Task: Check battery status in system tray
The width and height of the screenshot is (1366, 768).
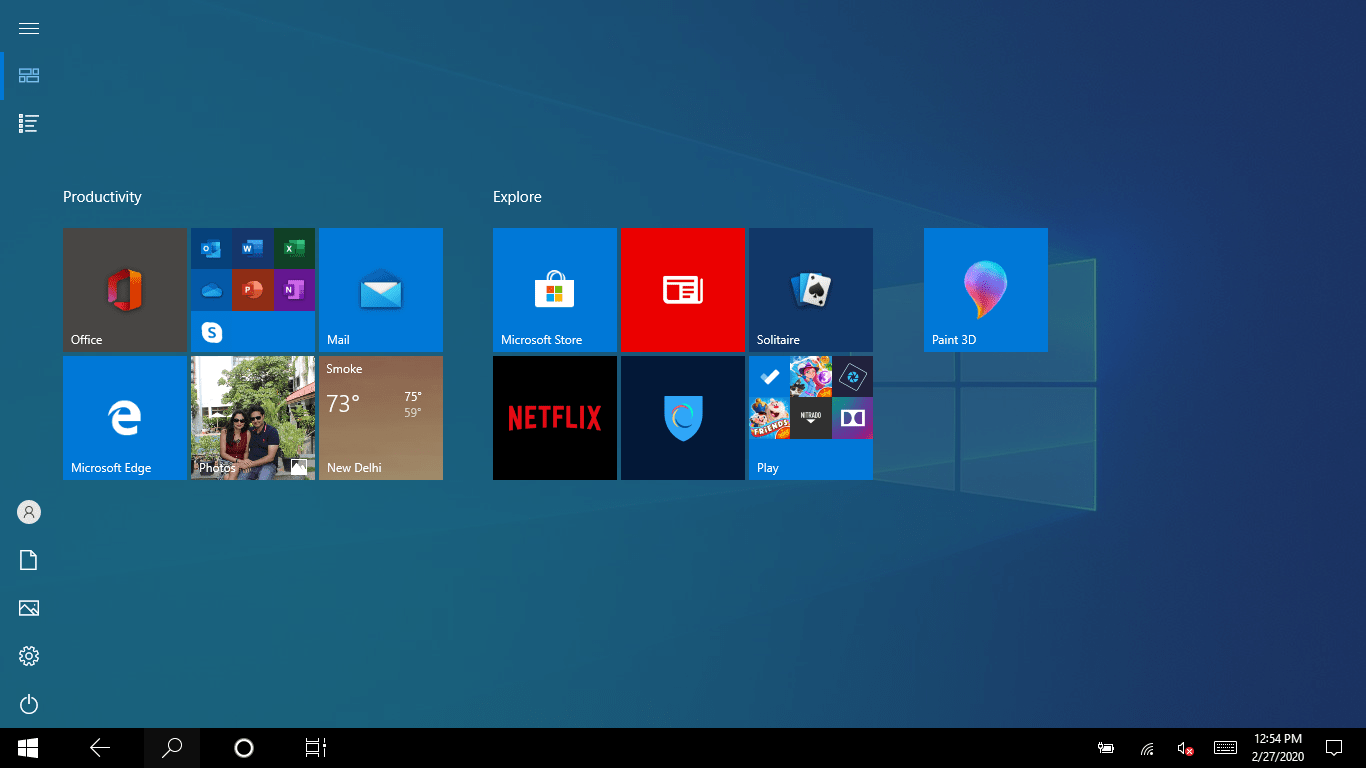Action: click(1106, 748)
